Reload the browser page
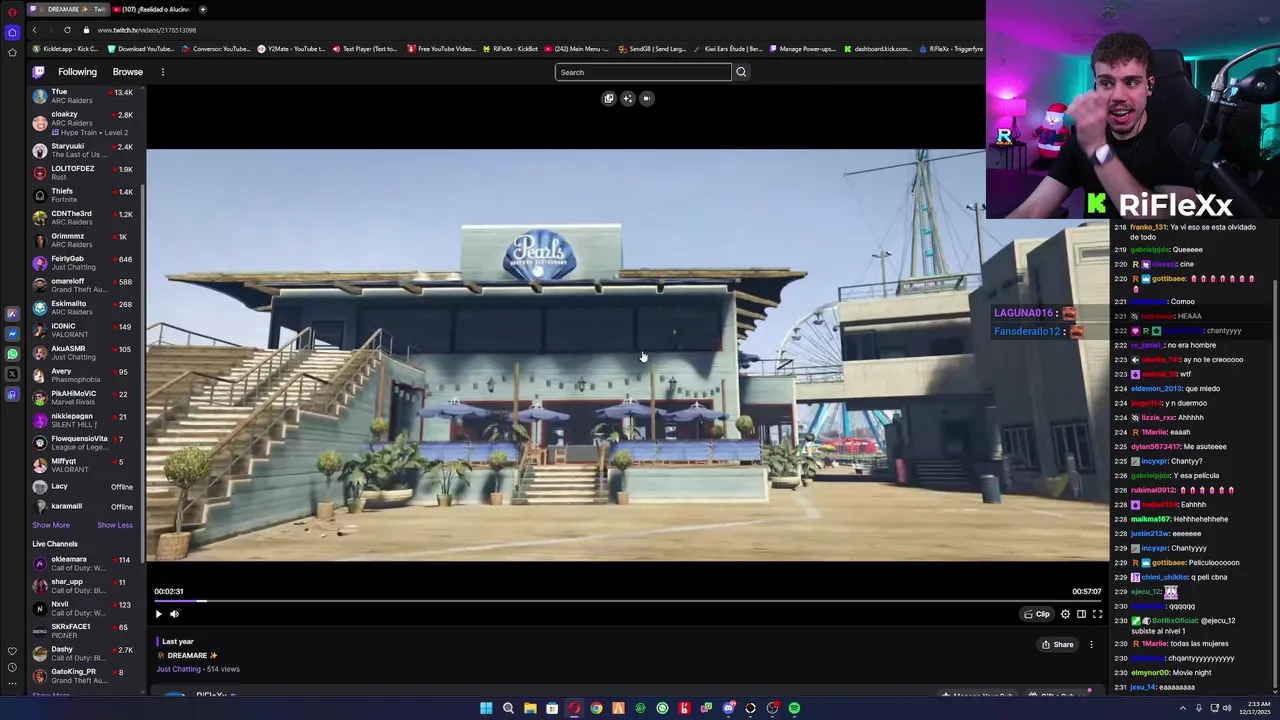The height and width of the screenshot is (720, 1280). [67, 30]
